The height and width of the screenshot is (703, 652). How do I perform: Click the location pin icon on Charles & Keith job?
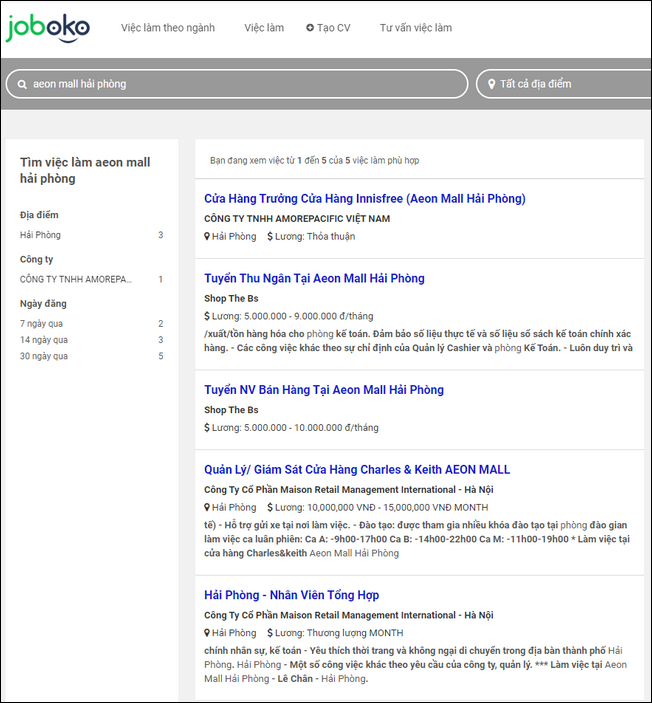[x=207, y=508]
